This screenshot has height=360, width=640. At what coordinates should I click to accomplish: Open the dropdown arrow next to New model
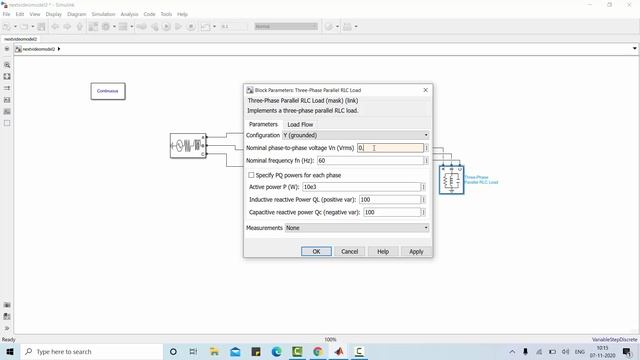click(x=16, y=27)
